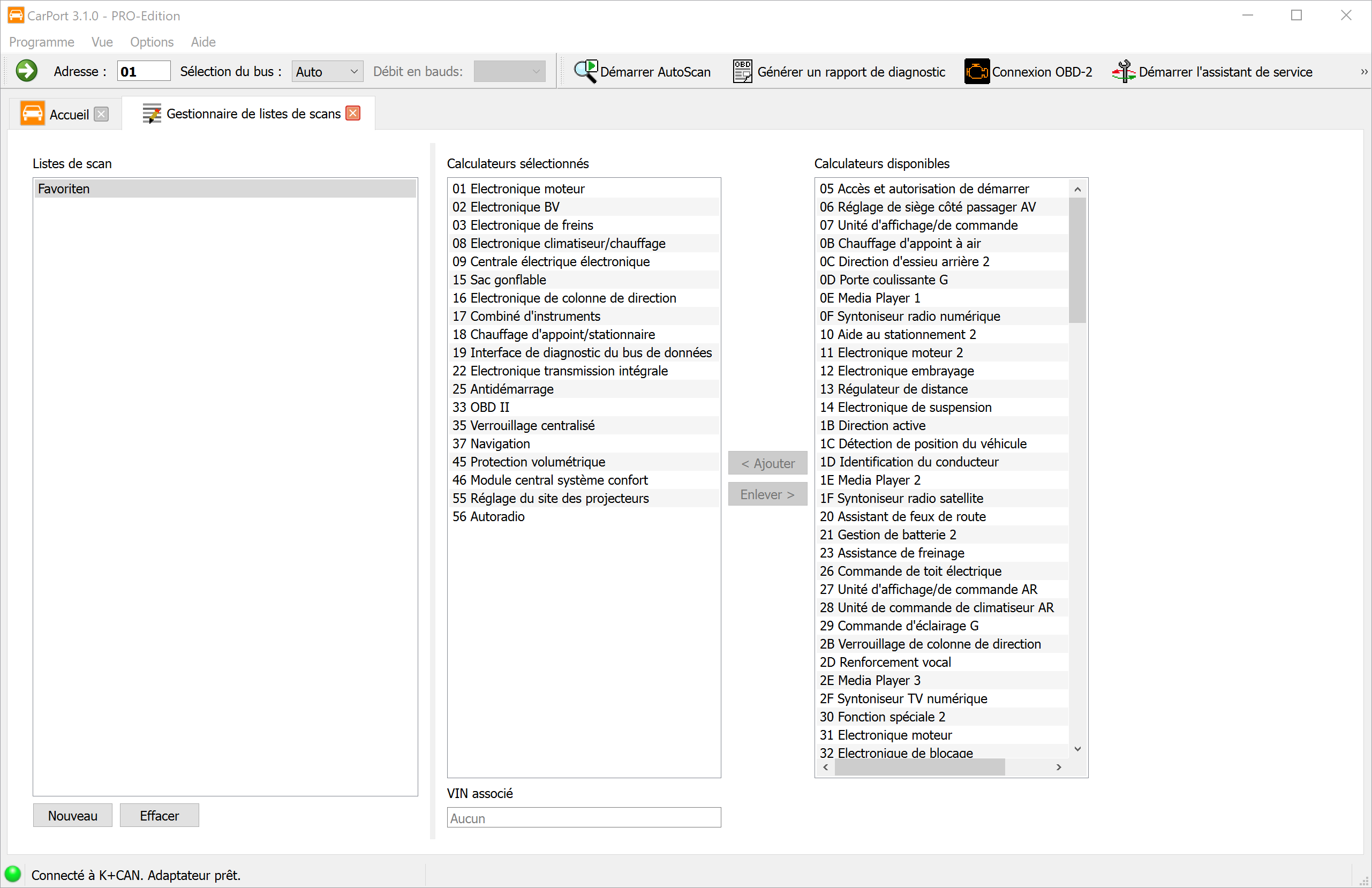Image resolution: width=1372 pixels, height=888 pixels.
Task: Click the scan list icon on Gestionnaire tab
Action: point(151,113)
